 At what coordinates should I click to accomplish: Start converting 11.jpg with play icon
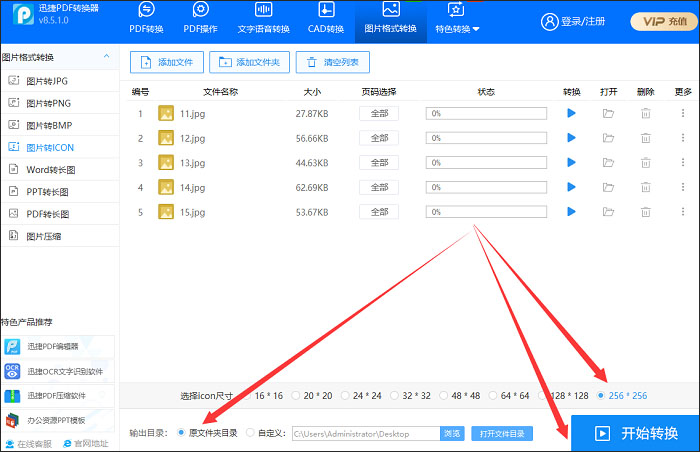(x=571, y=113)
